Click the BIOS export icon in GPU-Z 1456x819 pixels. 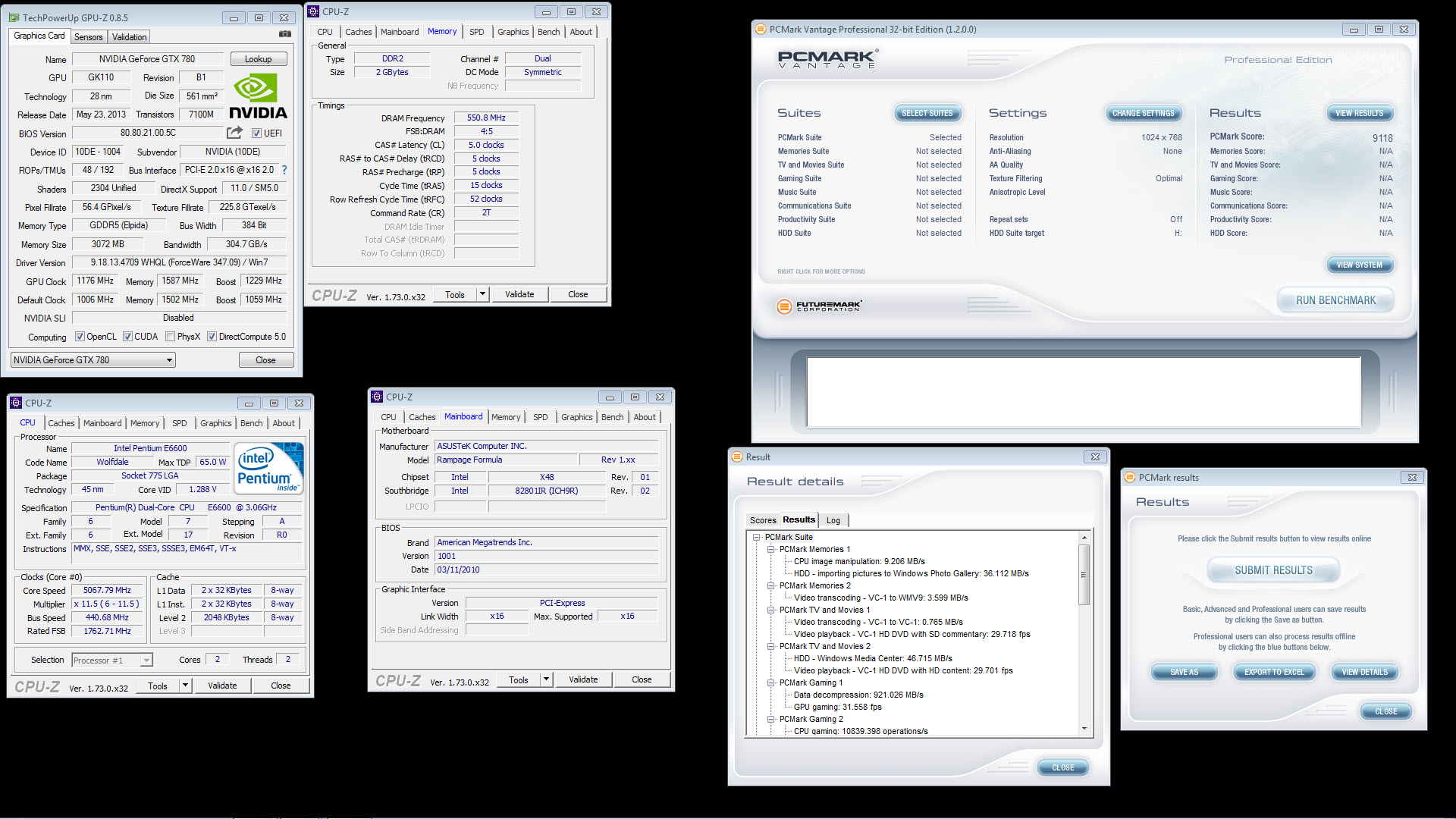(x=234, y=133)
